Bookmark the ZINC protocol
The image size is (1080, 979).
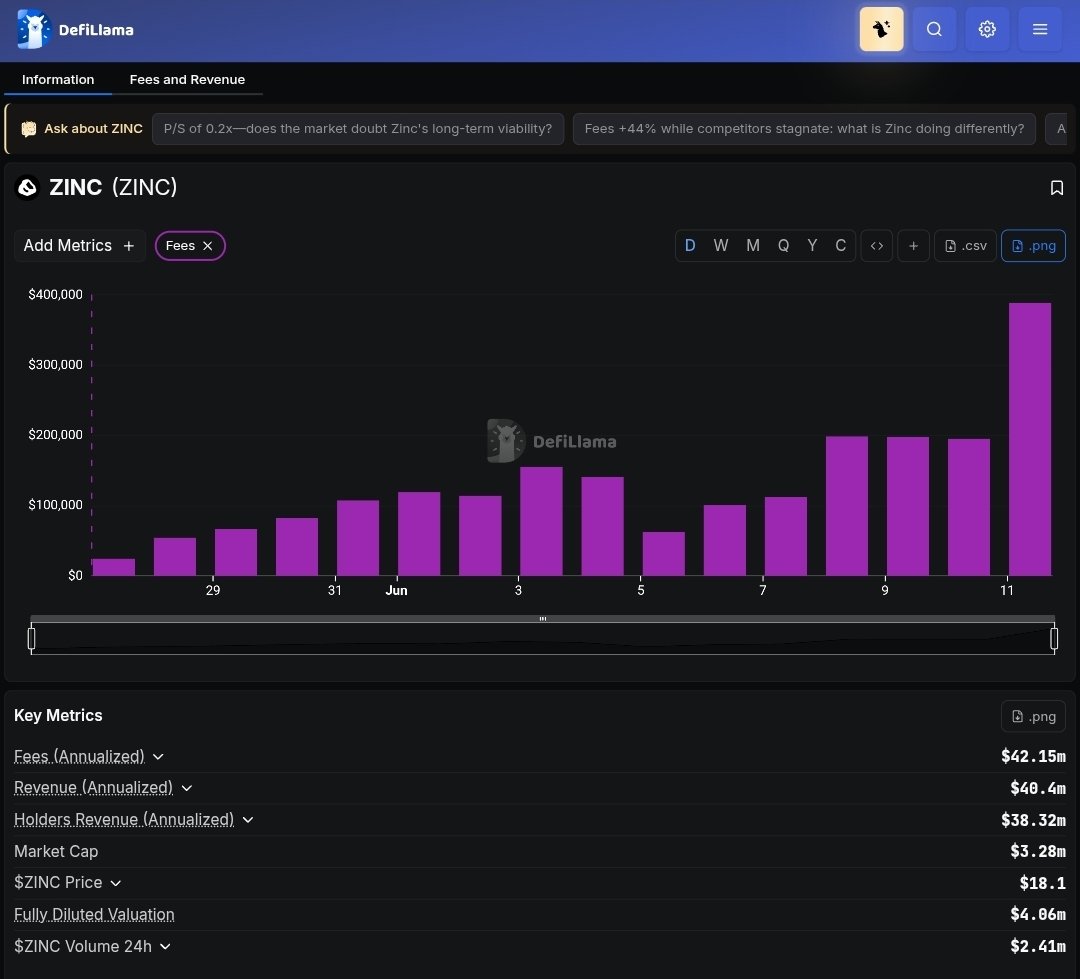click(x=1057, y=187)
